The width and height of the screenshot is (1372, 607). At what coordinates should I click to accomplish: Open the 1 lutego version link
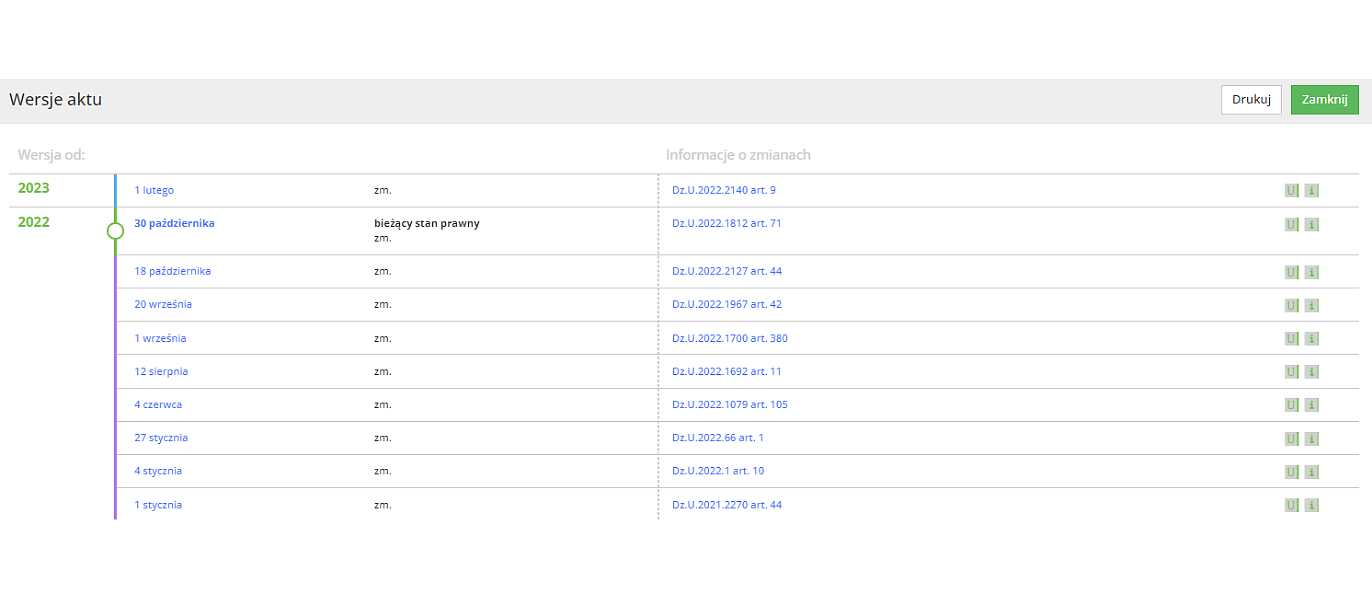coord(154,190)
